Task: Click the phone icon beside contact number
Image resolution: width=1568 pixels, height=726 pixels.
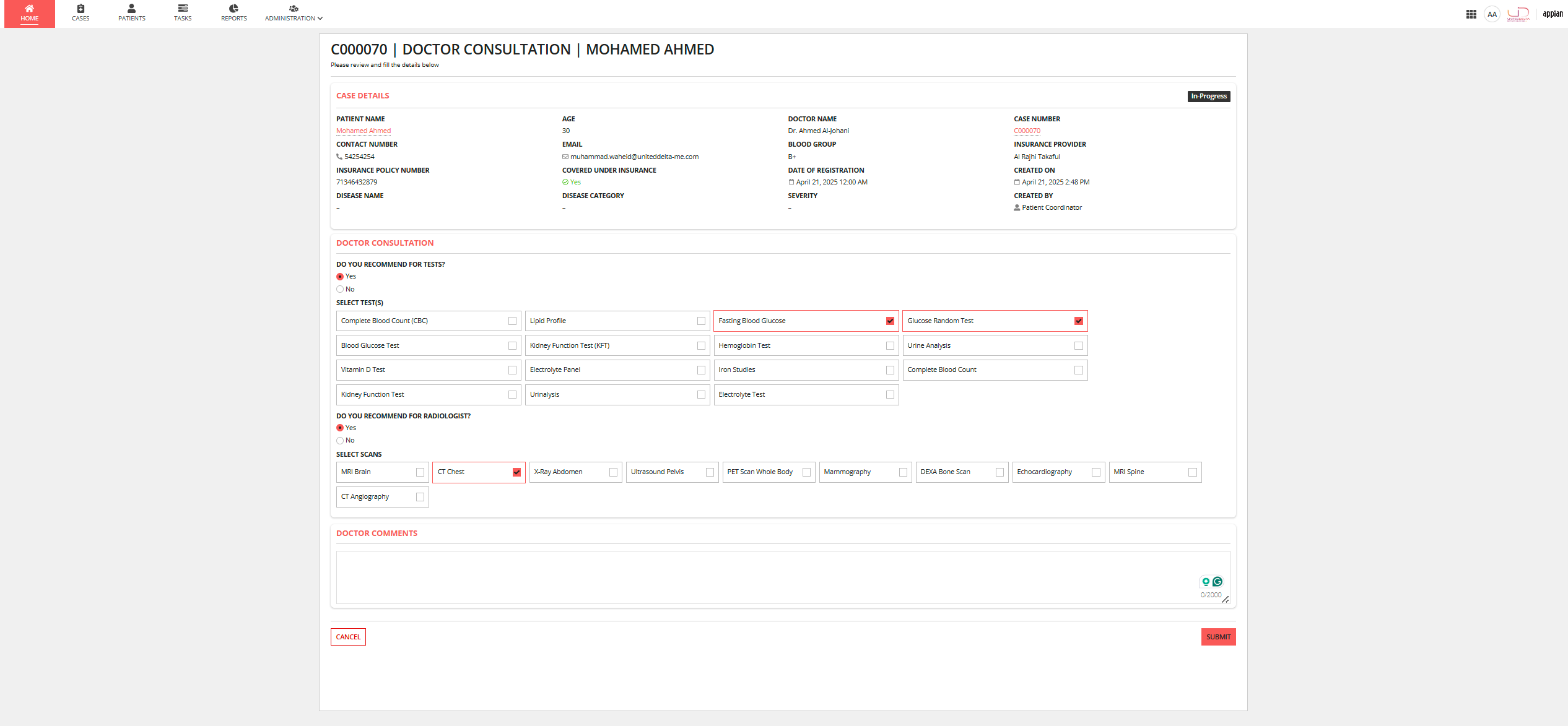Action: (x=339, y=157)
